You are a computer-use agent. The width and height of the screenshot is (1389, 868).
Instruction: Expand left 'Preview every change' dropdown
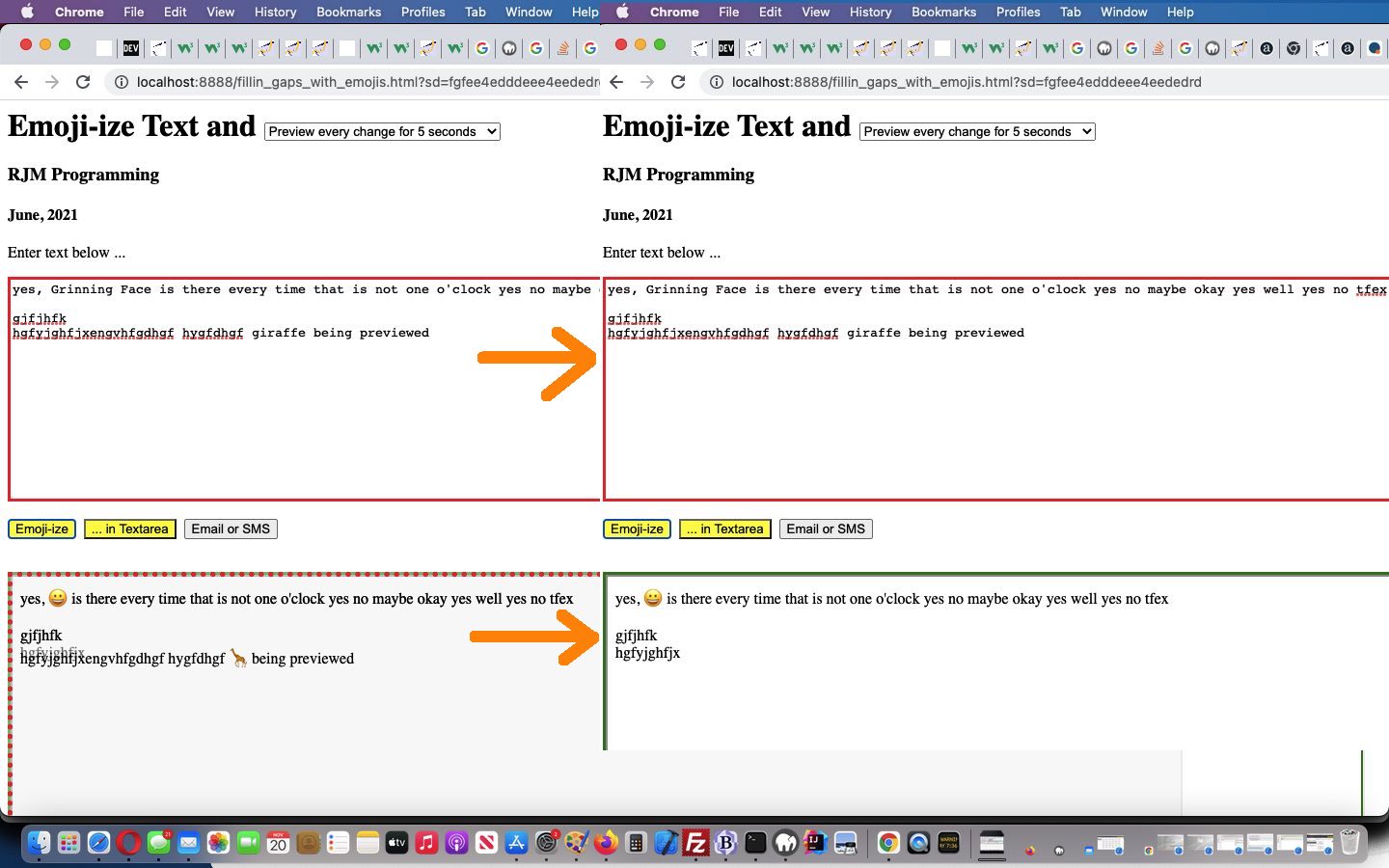tap(382, 131)
